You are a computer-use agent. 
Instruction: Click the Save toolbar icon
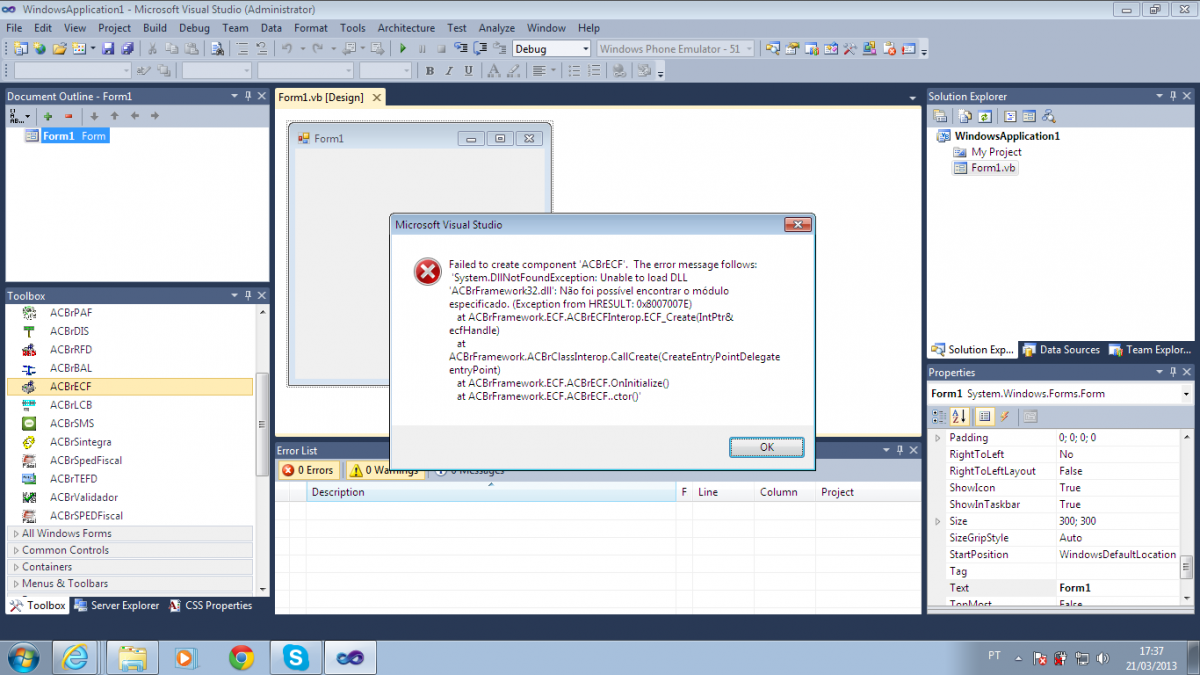[110, 48]
